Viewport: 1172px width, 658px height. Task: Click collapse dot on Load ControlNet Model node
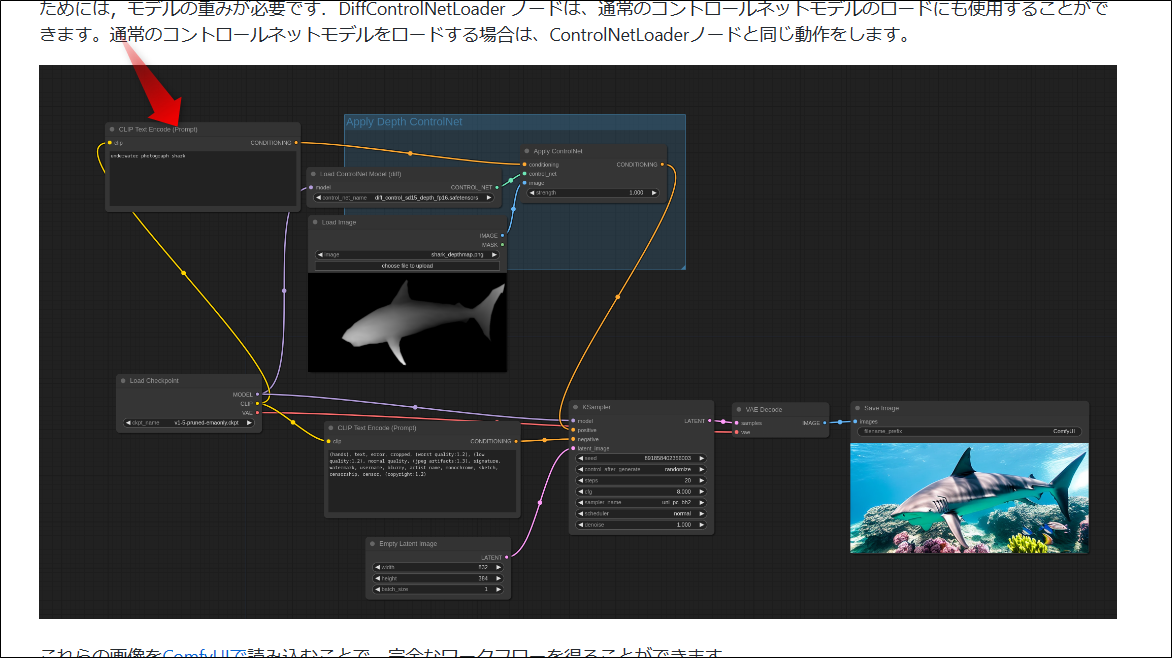(313, 173)
